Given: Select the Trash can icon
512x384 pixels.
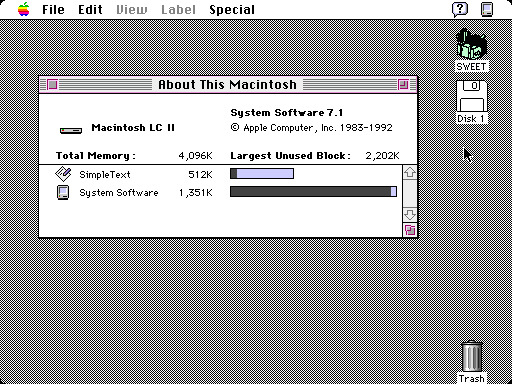Looking at the screenshot, I should point(472,355).
